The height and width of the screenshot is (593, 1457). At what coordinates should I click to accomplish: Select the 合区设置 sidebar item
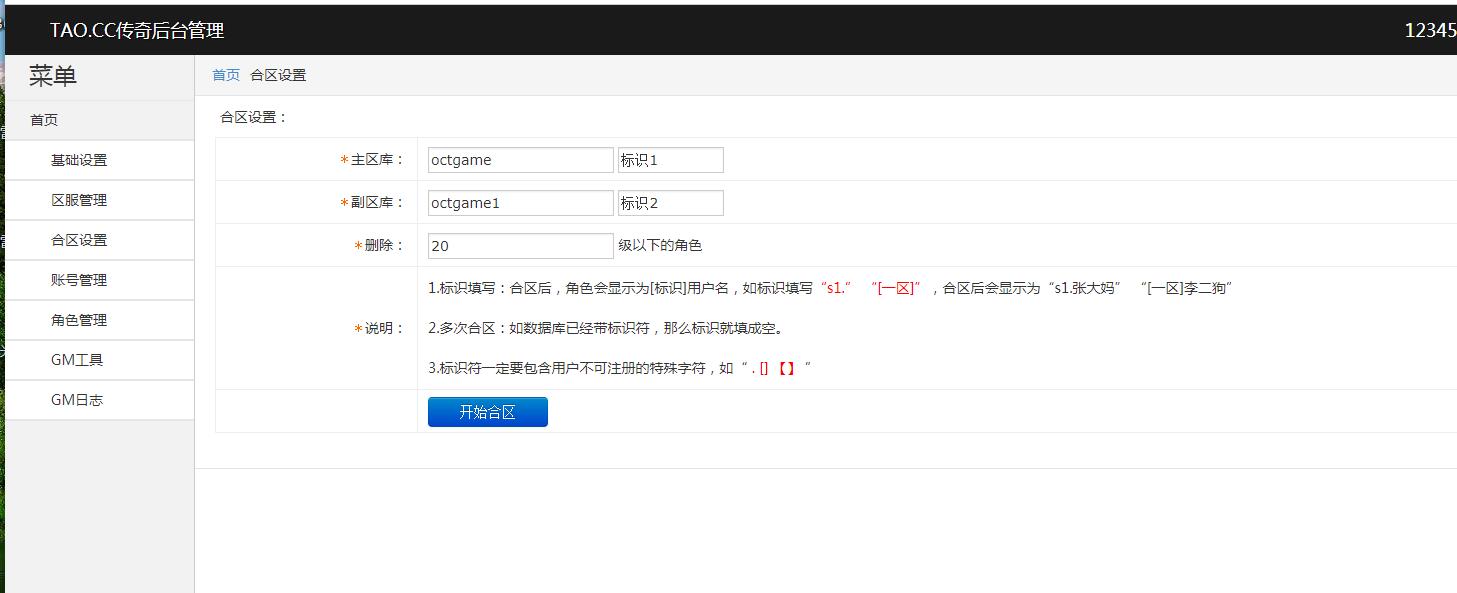click(79, 240)
